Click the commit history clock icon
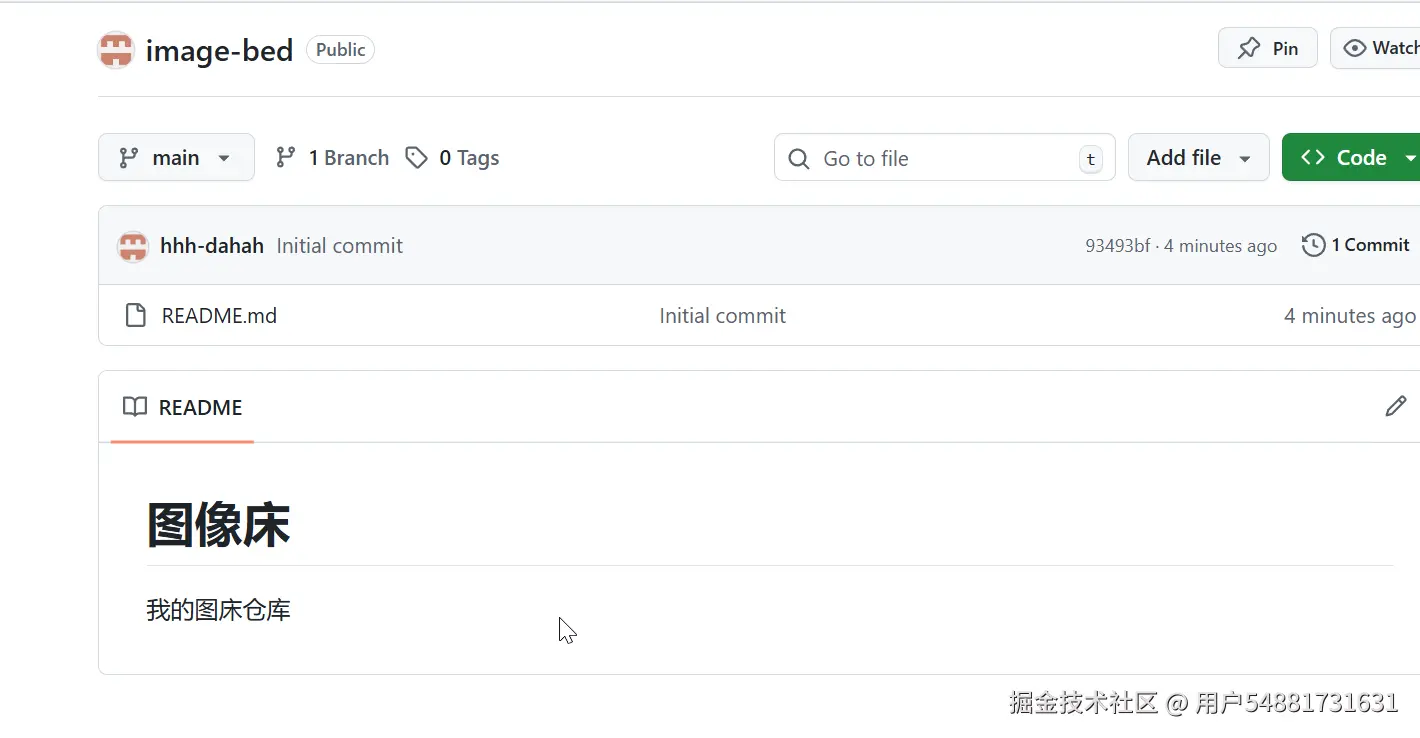 click(1313, 245)
